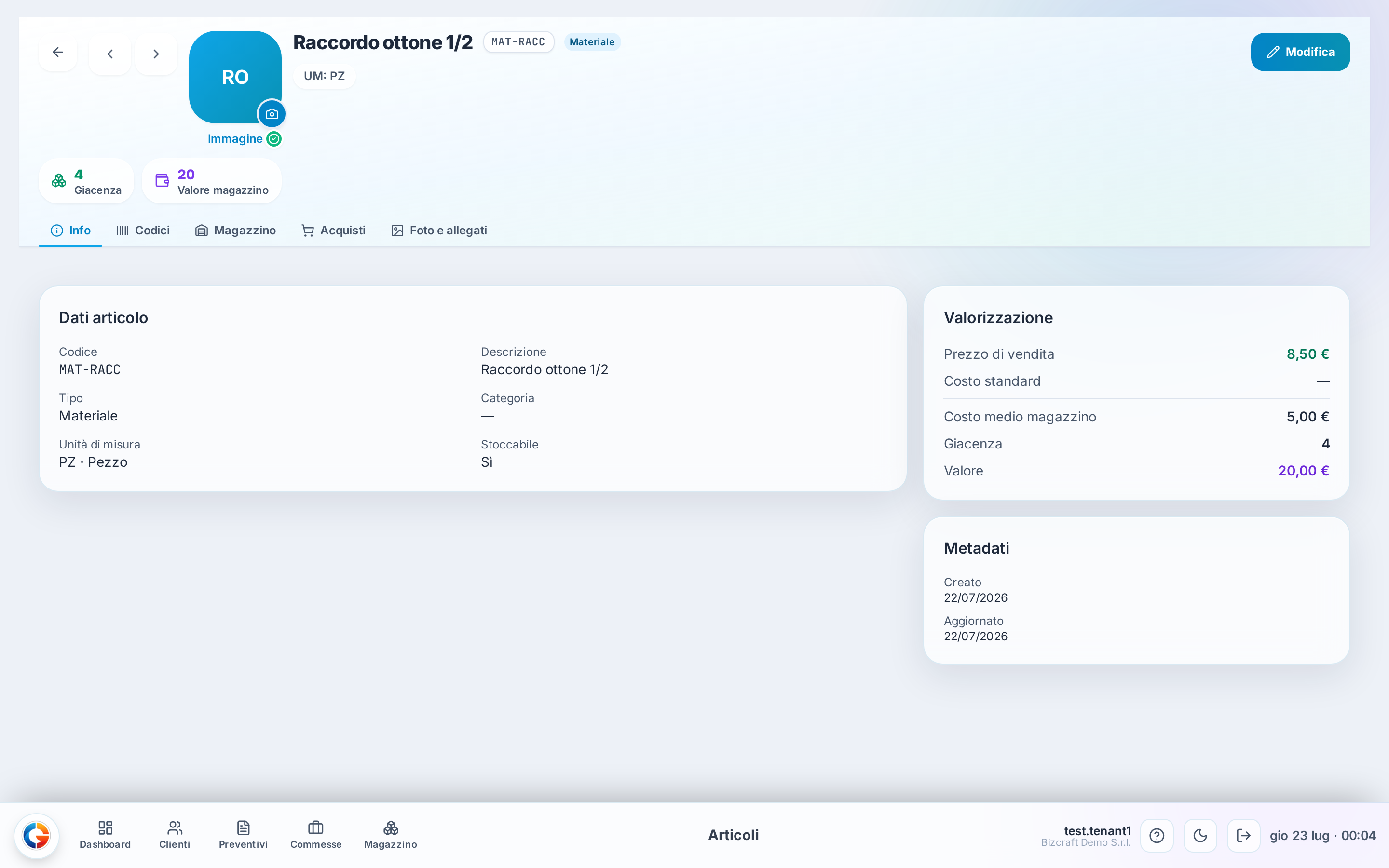Image resolution: width=1389 pixels, height=868 pixels.
Task: Click the Materiale type badge
Action: pos(592,42)
